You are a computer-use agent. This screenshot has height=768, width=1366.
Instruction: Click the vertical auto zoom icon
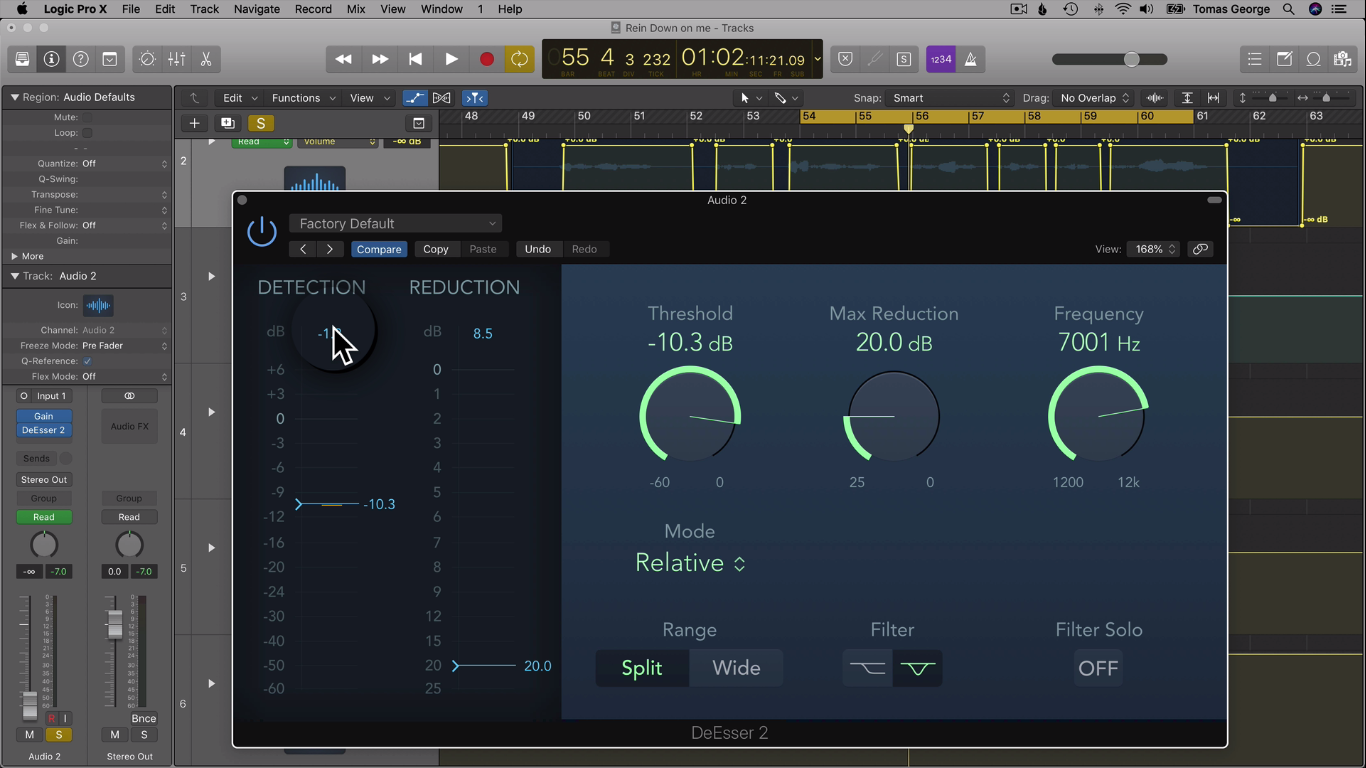(x=1187, y=98)
